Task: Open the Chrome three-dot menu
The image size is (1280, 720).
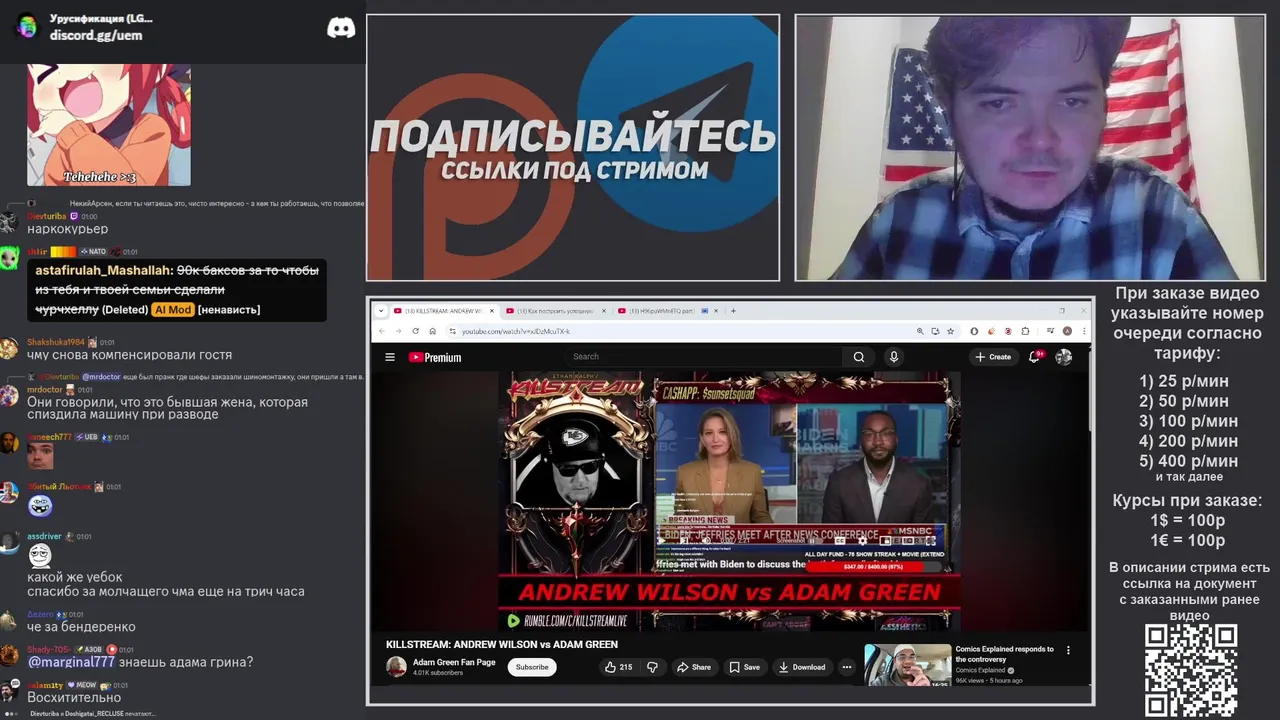Action: click(x=1082, y=331)
